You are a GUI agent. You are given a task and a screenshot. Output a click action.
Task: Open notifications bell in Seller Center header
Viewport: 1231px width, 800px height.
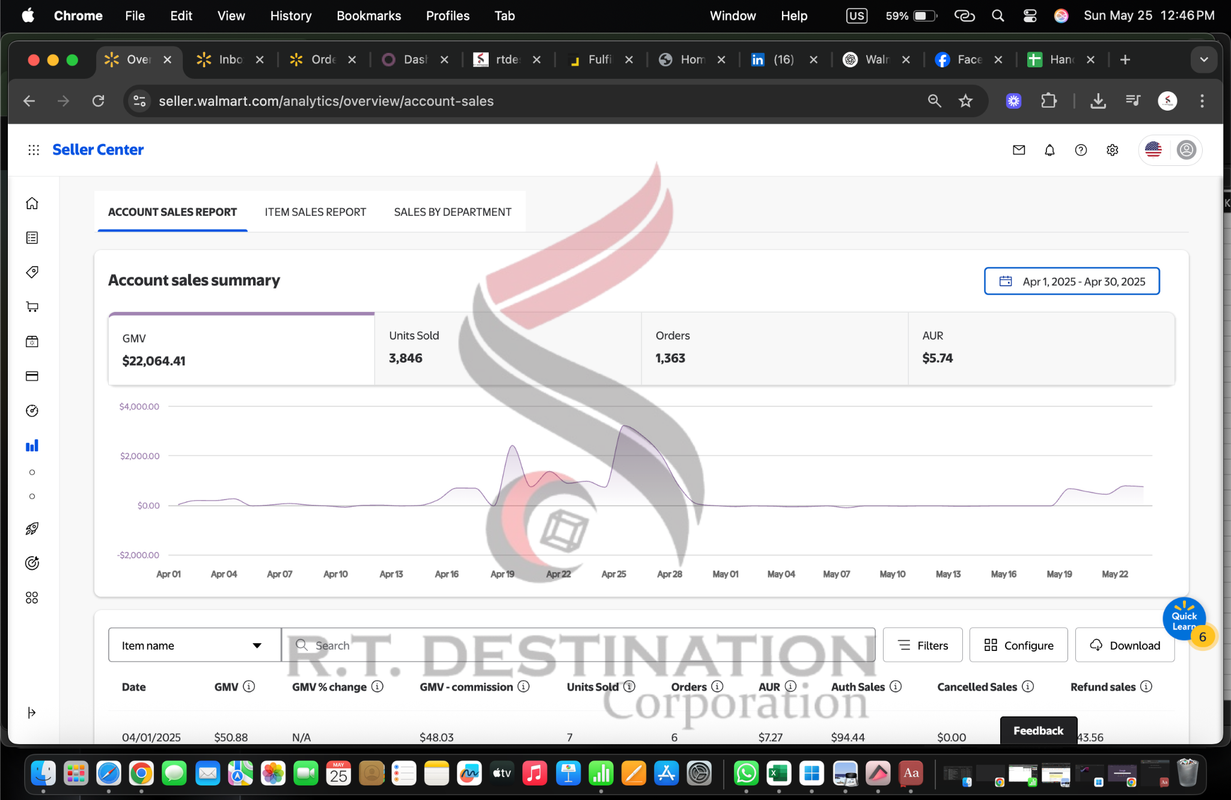click(x=1050, y=150)
